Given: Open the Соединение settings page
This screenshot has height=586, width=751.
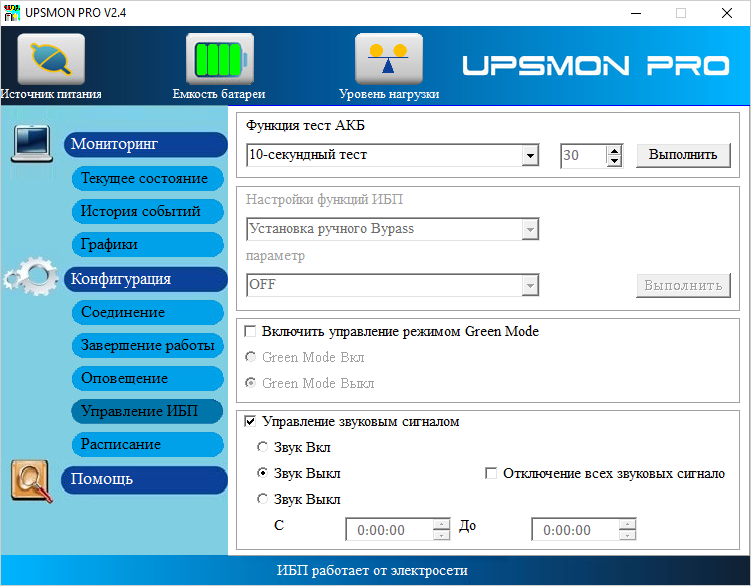Looking at the screenshot, I should tap(148, 312).
